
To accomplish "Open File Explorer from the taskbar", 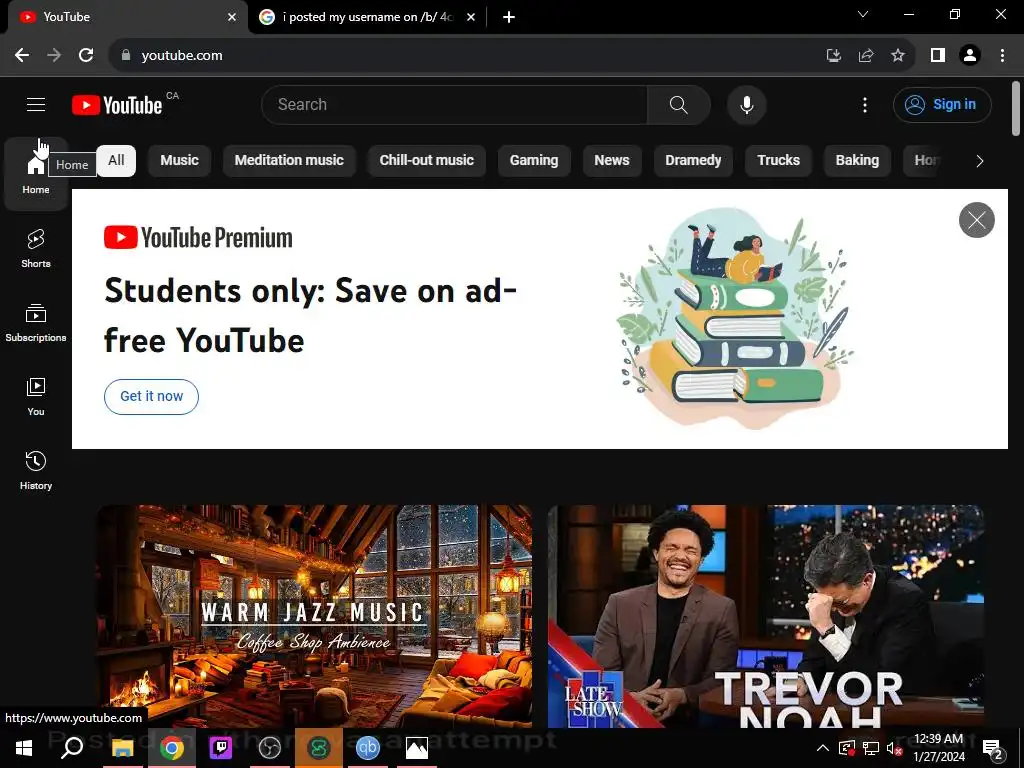I will (x=122, y=748).
